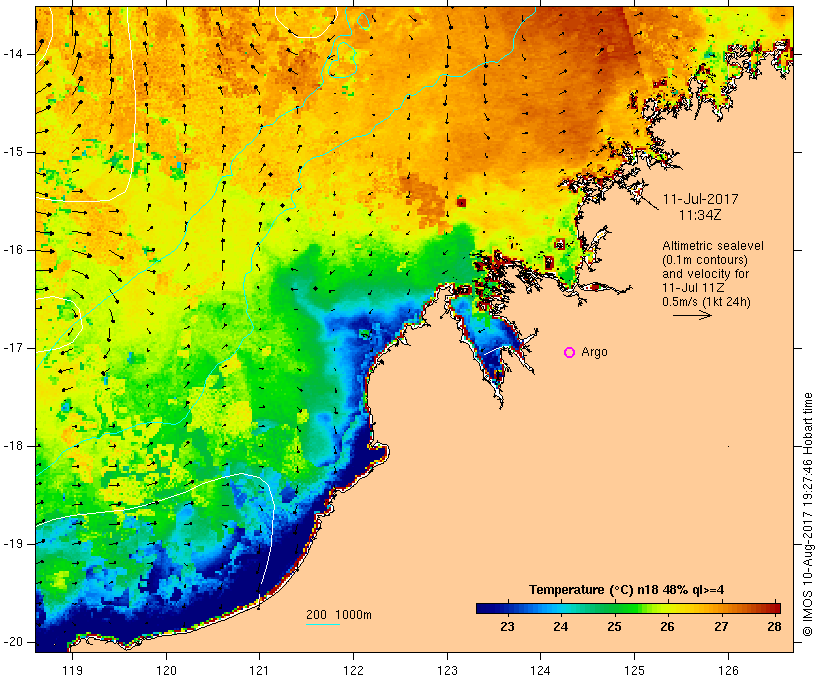Click the IMOS copyright timestamp text
Viewport: 820px width, 680px height.
pyautogui.click(x=808, y=515)
